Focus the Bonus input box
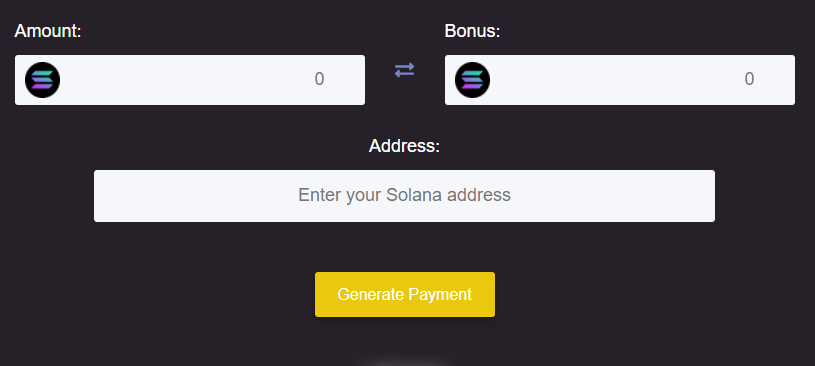The width and height of the screenshot is (815, 366). click(x=620, y=80)
